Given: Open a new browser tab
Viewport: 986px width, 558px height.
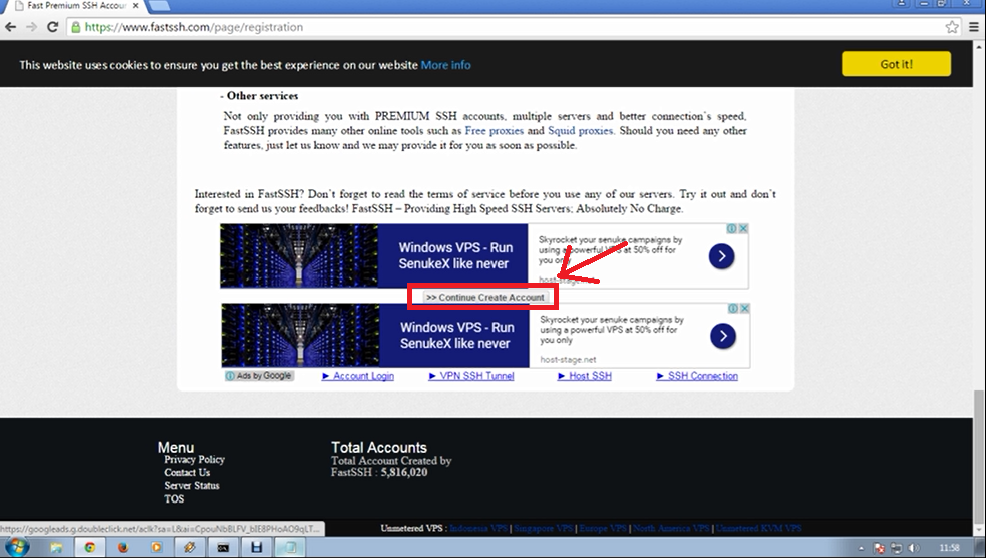Looking at the screenshot, I should coord(159,5).
